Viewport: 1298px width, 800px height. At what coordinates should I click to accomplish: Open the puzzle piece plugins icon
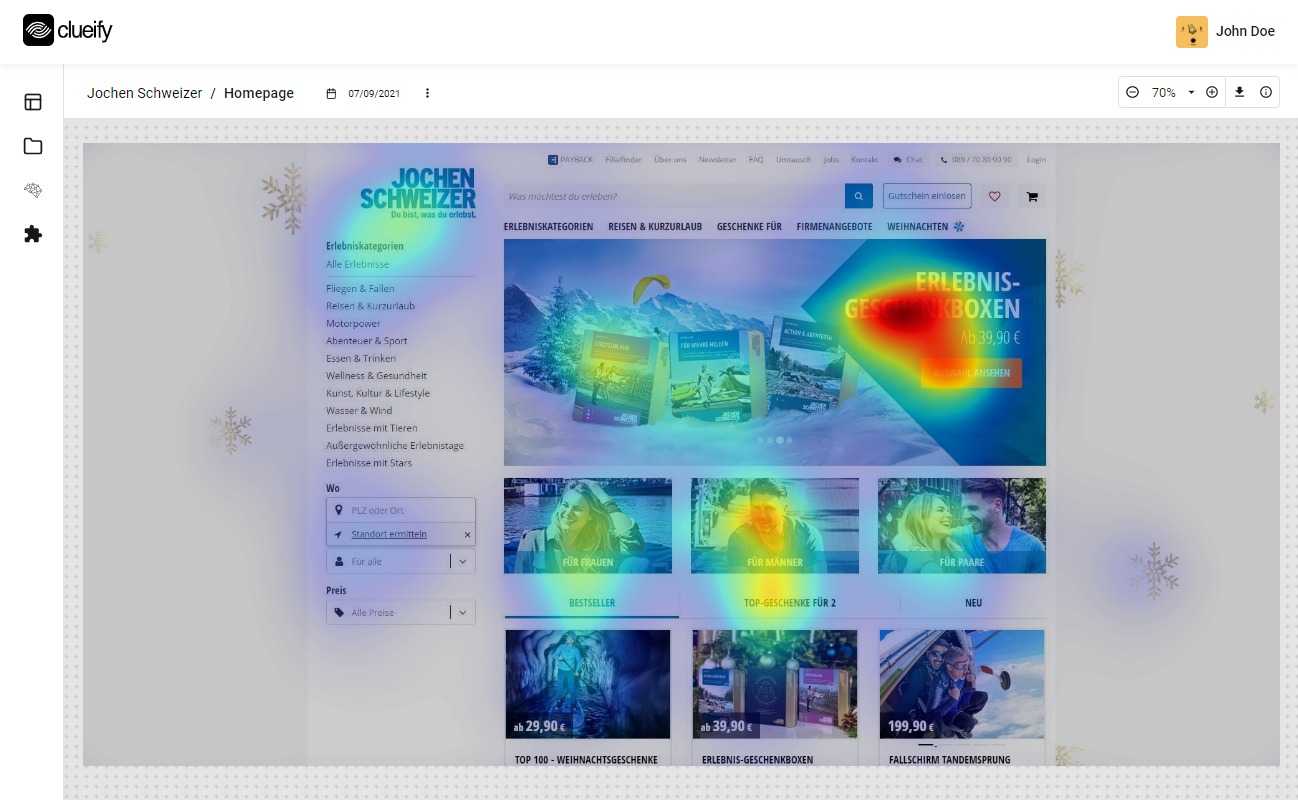tap(33, 234)
